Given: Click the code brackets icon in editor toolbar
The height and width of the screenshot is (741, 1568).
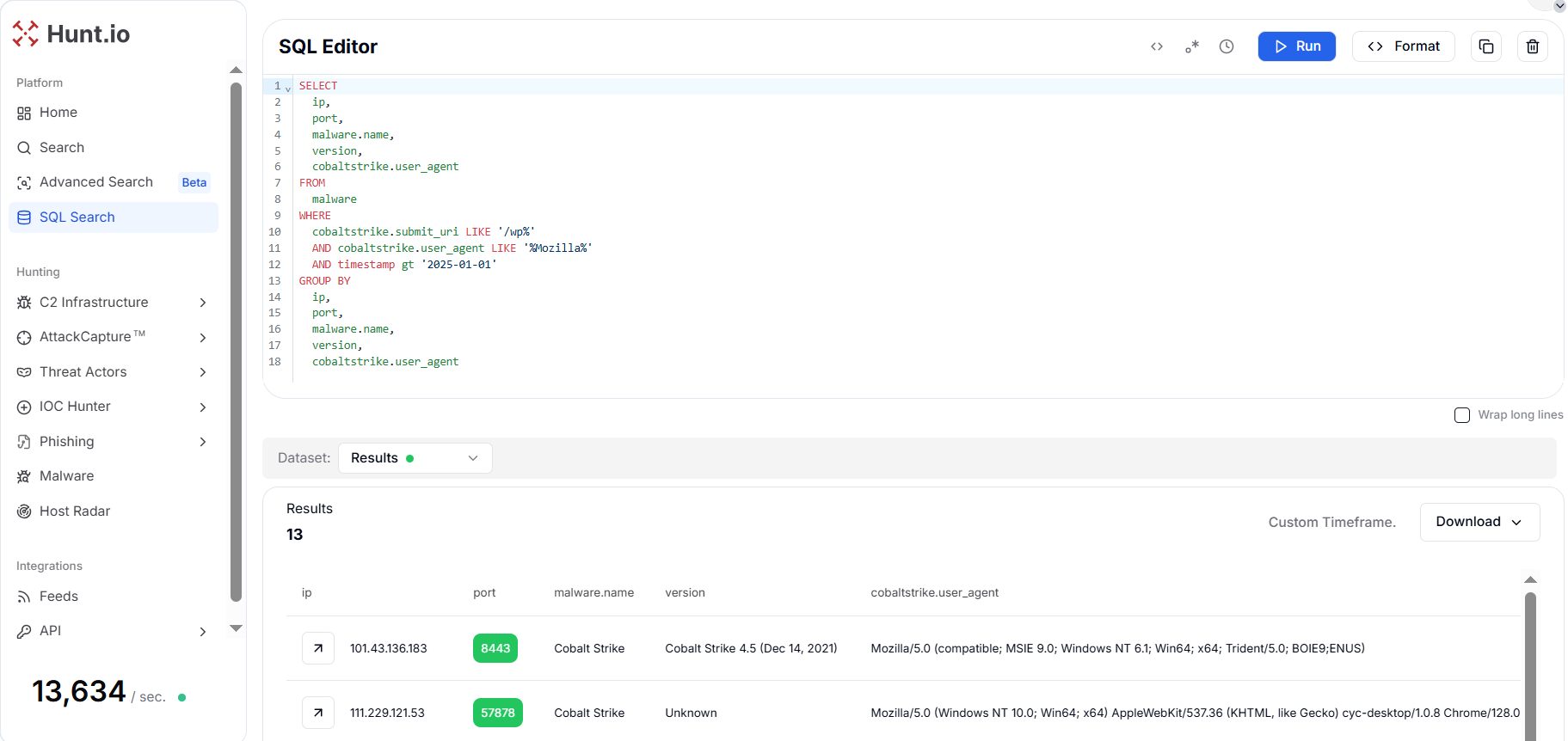Looking at the screenshot, I should (x=1157, y=46).
